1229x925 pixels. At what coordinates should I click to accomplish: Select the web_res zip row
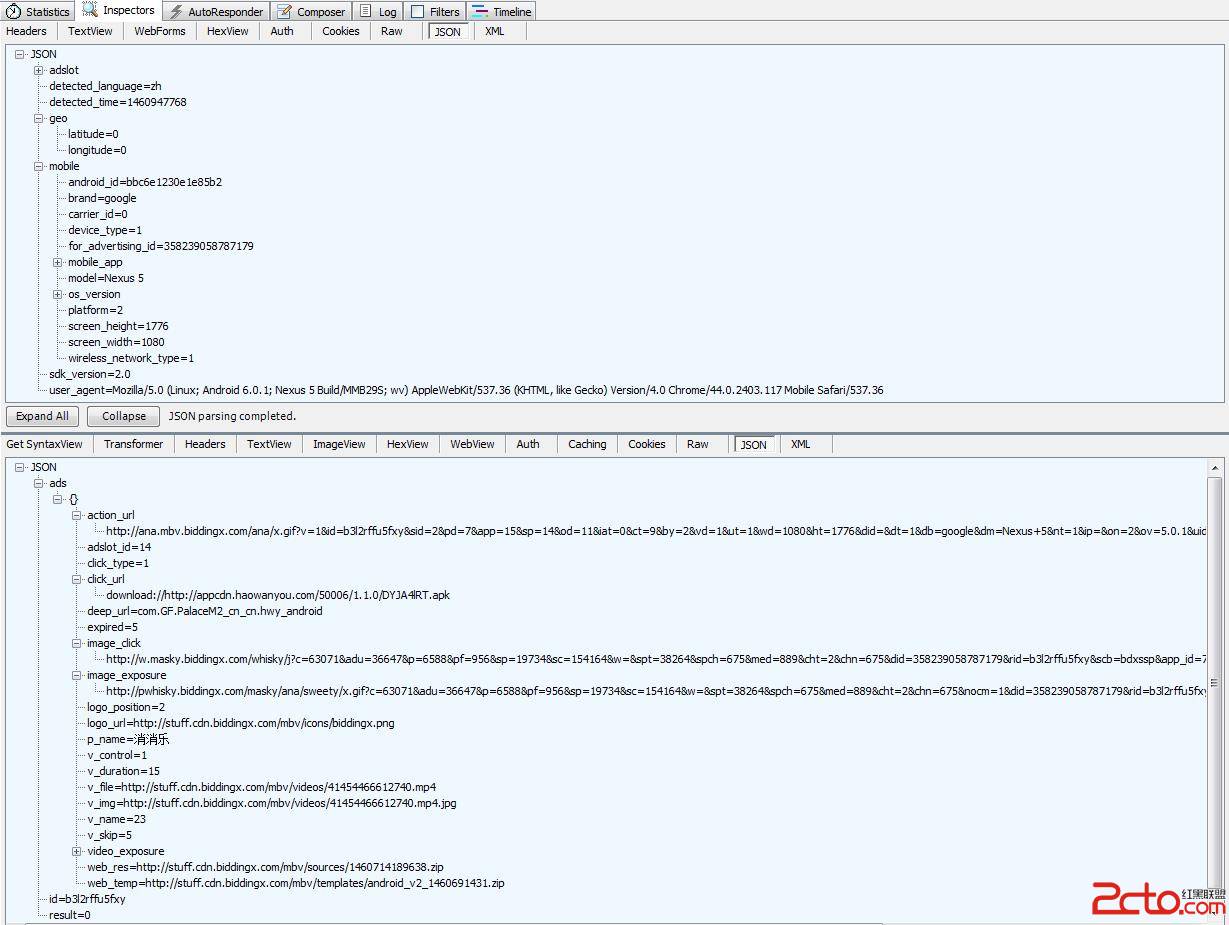pos(265,867)
